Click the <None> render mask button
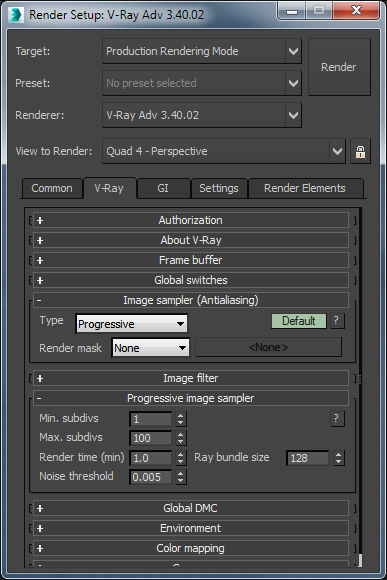Screen dimensions: 387x580 coord(268,347)
